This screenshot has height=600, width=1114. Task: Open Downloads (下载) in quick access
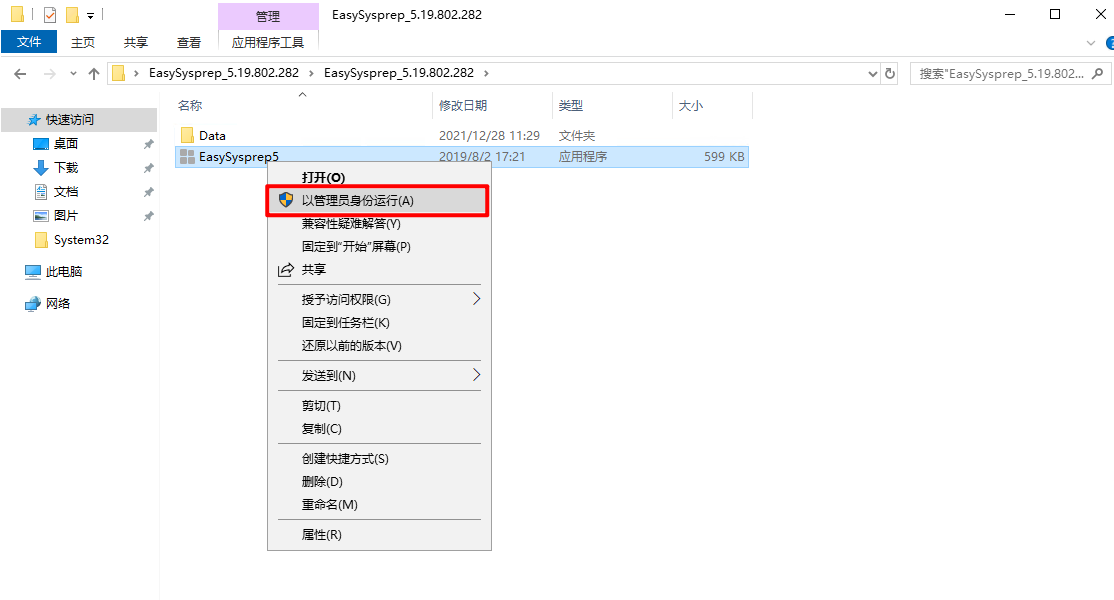65,168
